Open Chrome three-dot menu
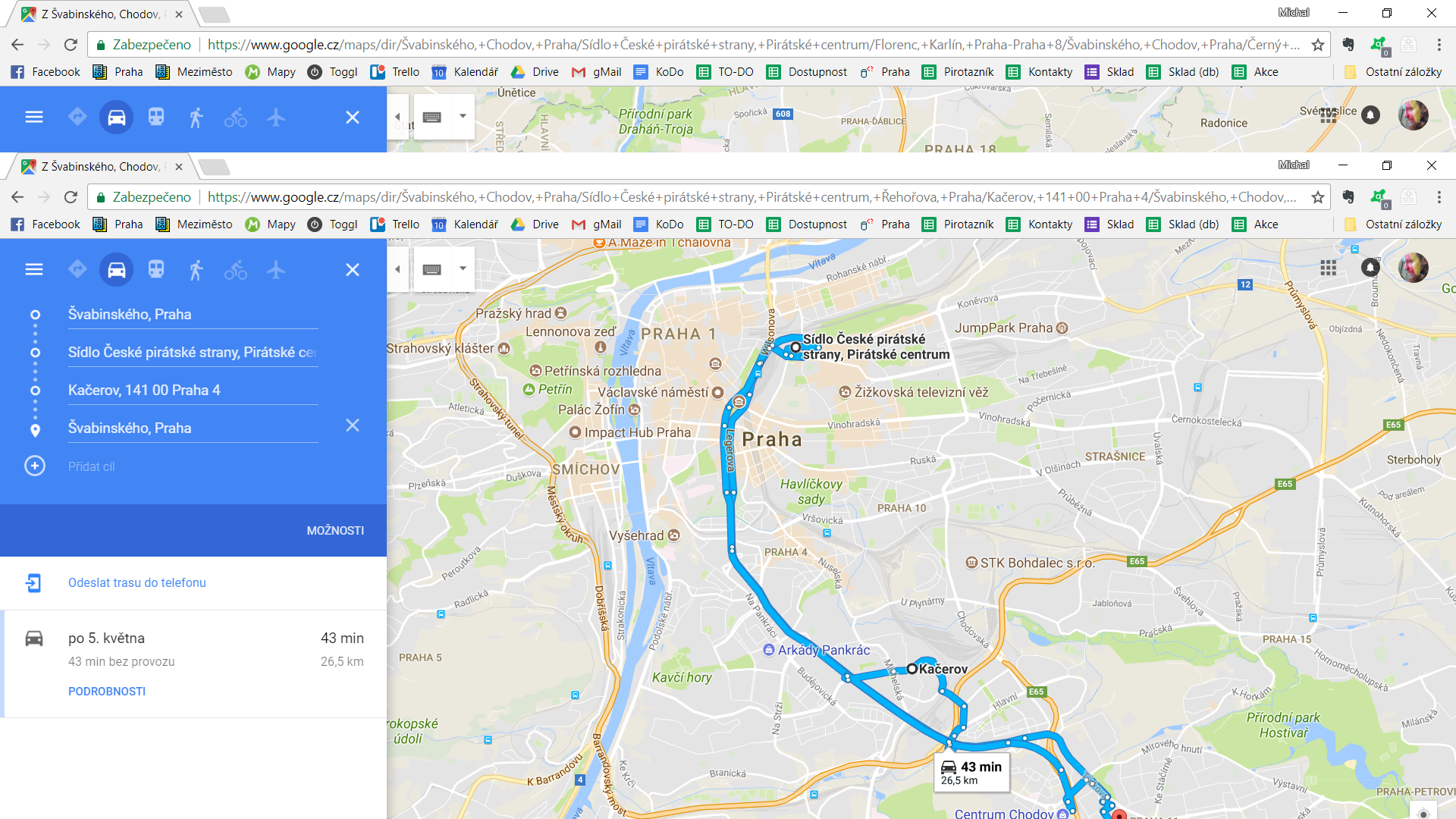1456x819 pixels. (1439, 197)
